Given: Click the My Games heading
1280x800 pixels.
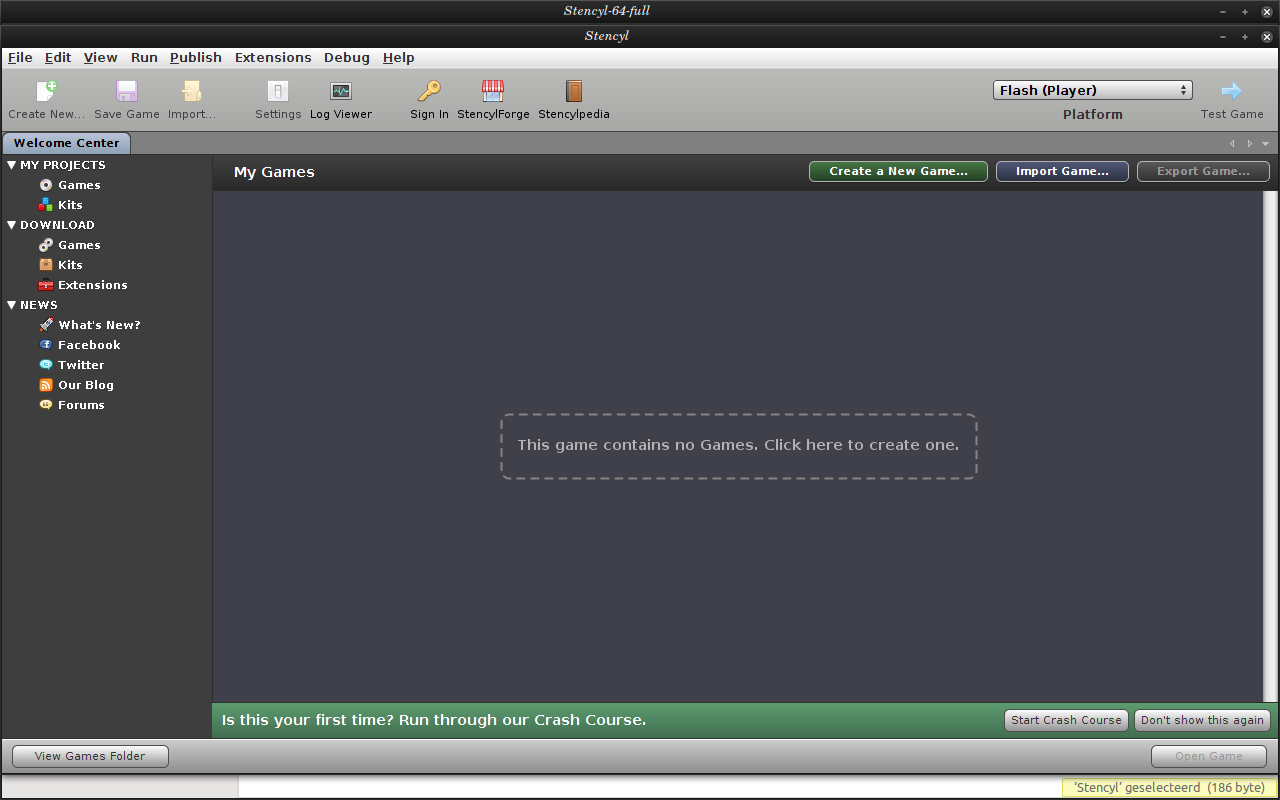Looking at the screenshot, I should pyautogui.click(x=274, y=172).
